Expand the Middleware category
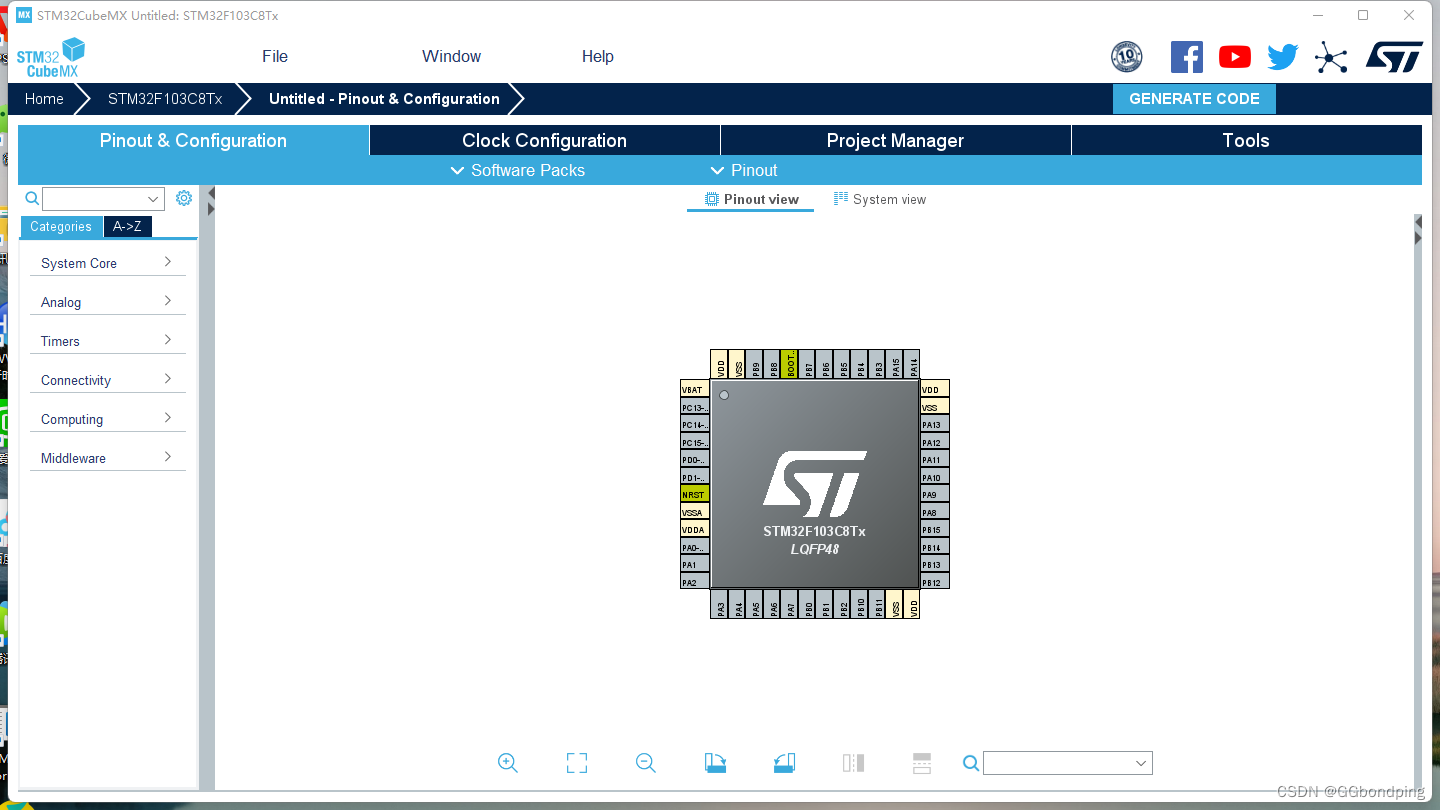 108,458
